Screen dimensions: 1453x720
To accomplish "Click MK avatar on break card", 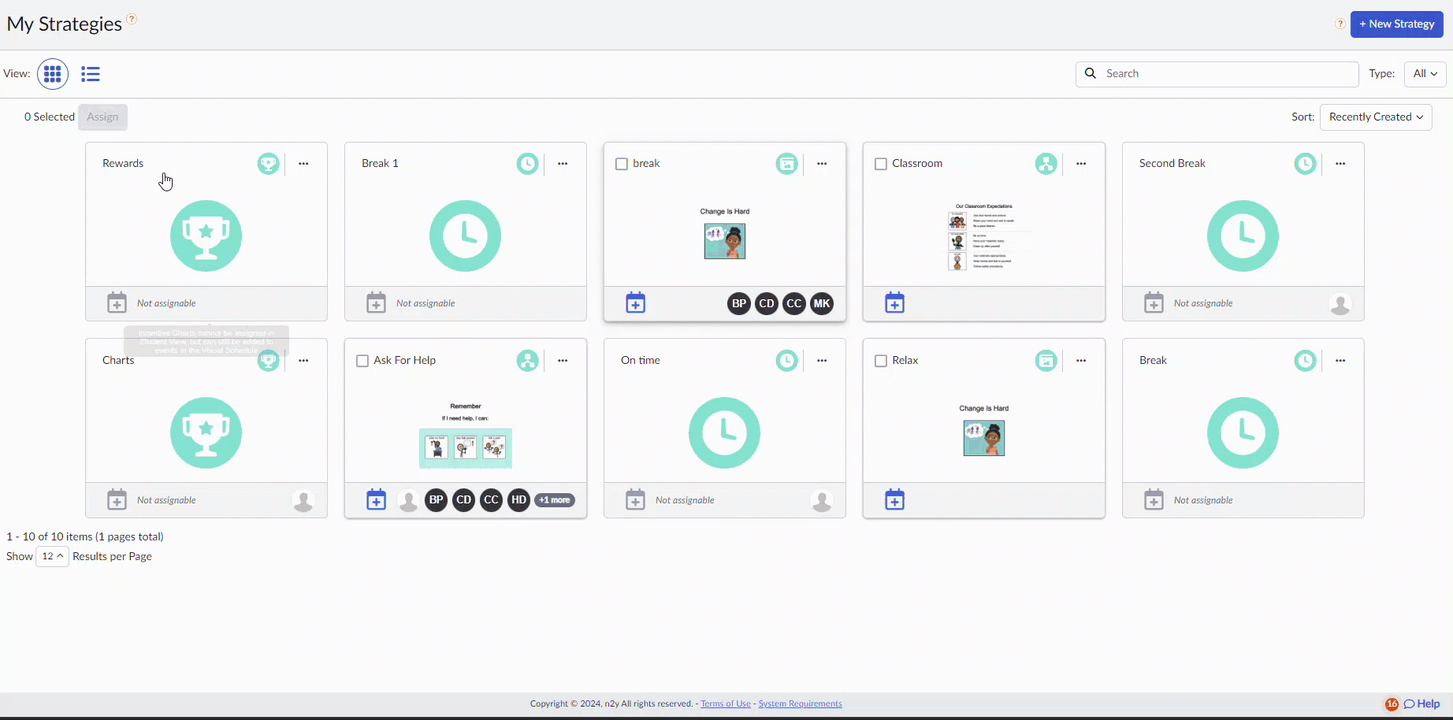I will 822,303.
